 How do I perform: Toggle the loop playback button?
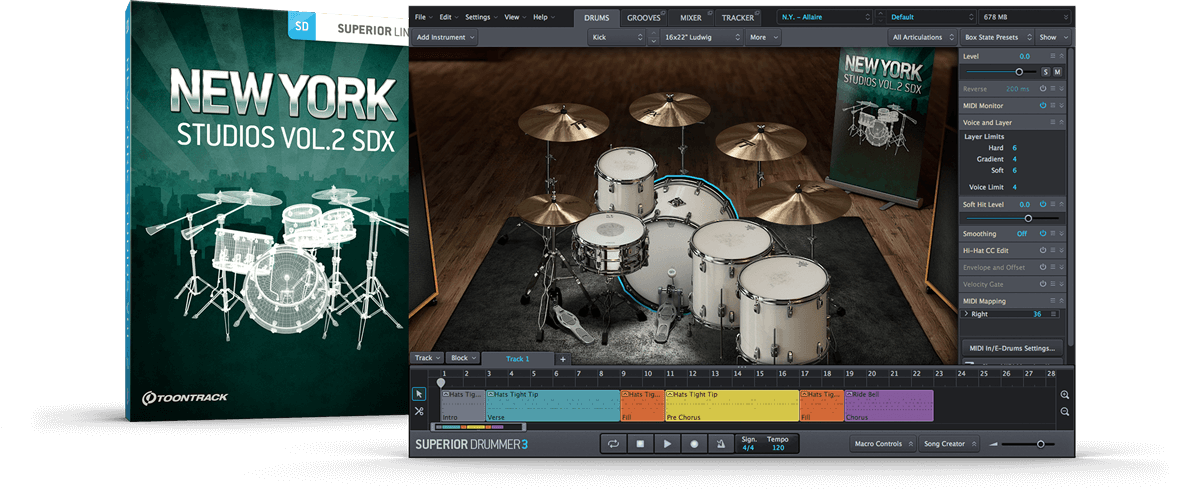[x=613, y=444]
